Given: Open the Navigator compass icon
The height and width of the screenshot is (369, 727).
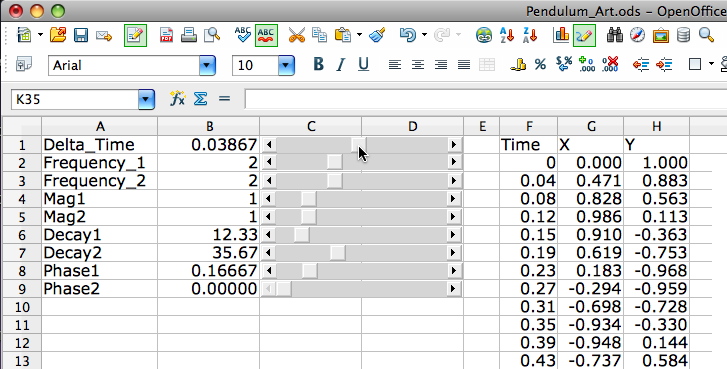Looking at the screenshot, I should 638,35.
